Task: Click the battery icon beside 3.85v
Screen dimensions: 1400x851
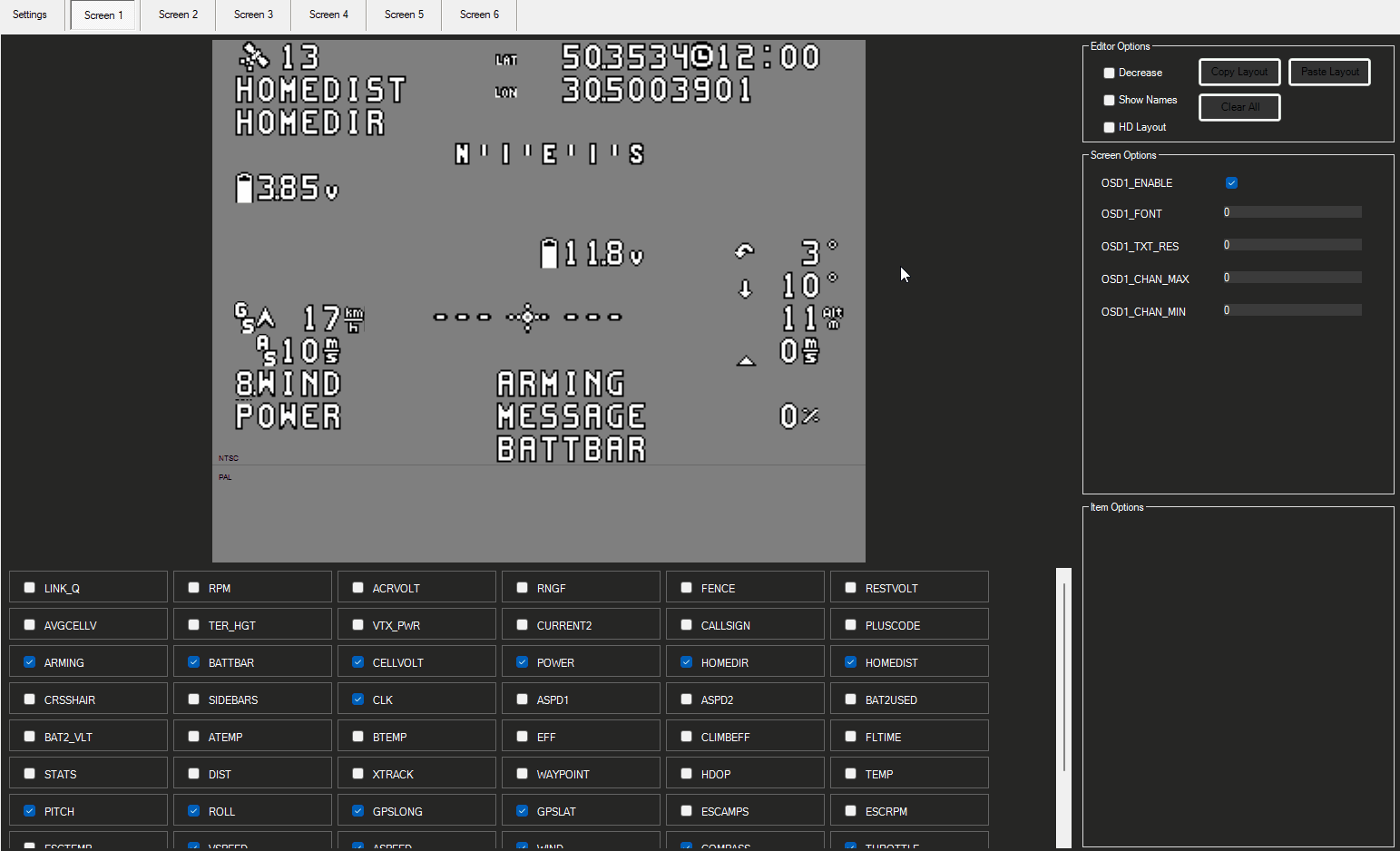Action: (244, 188)
